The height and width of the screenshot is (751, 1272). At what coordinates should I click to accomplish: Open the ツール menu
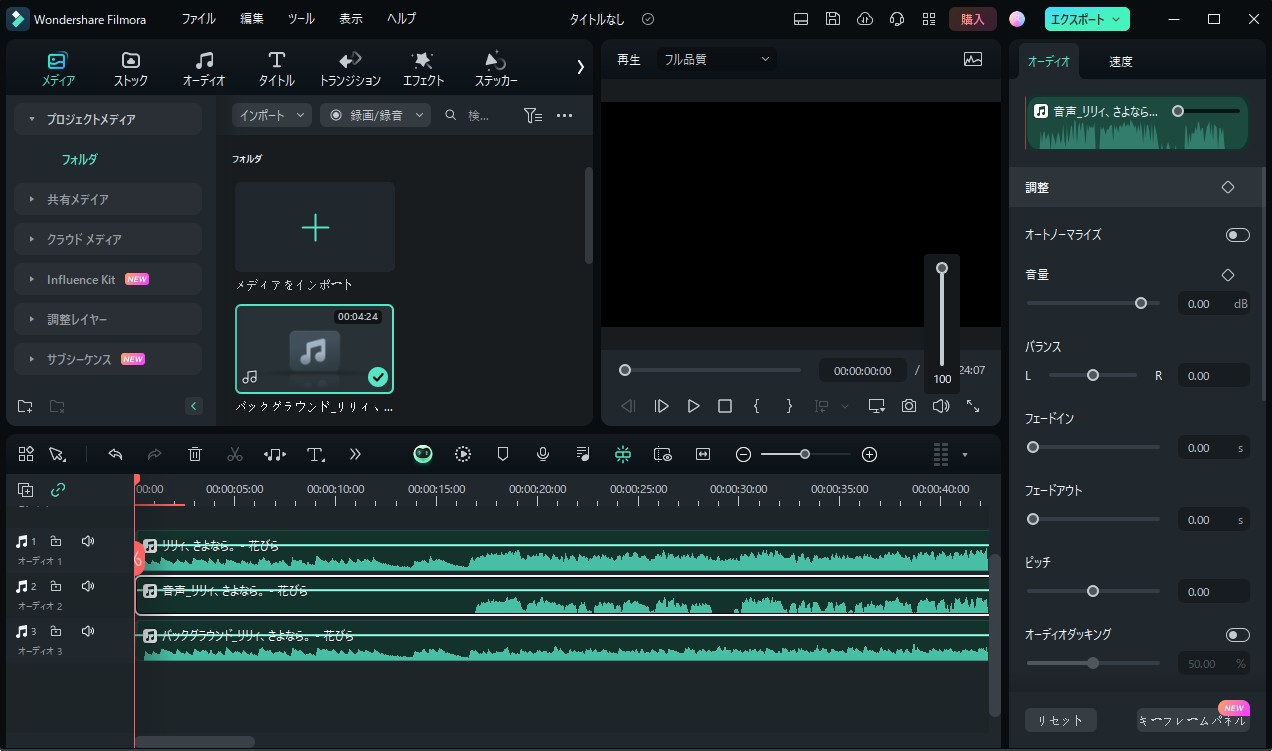click(301, 19)
